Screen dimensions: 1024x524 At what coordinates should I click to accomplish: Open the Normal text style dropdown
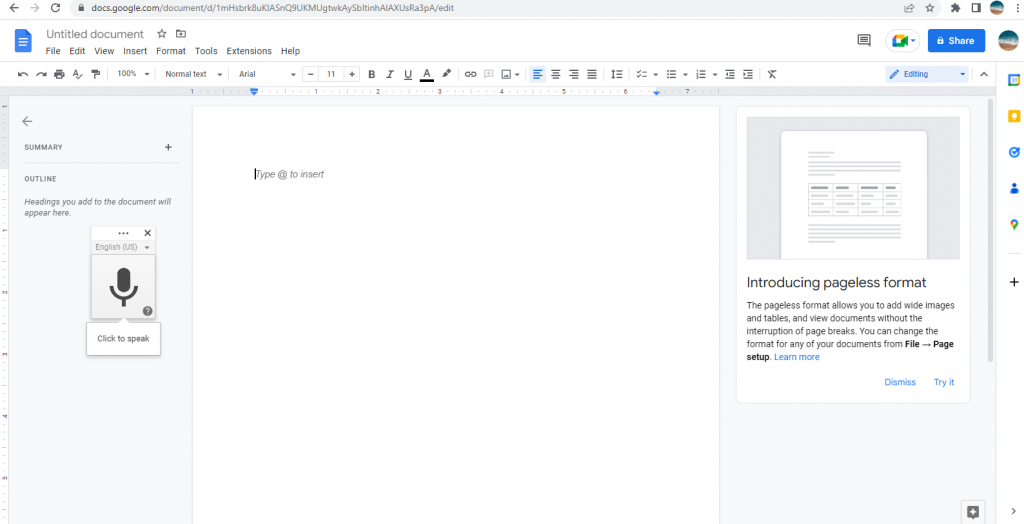pyautogui.click(x=193, y=74)
